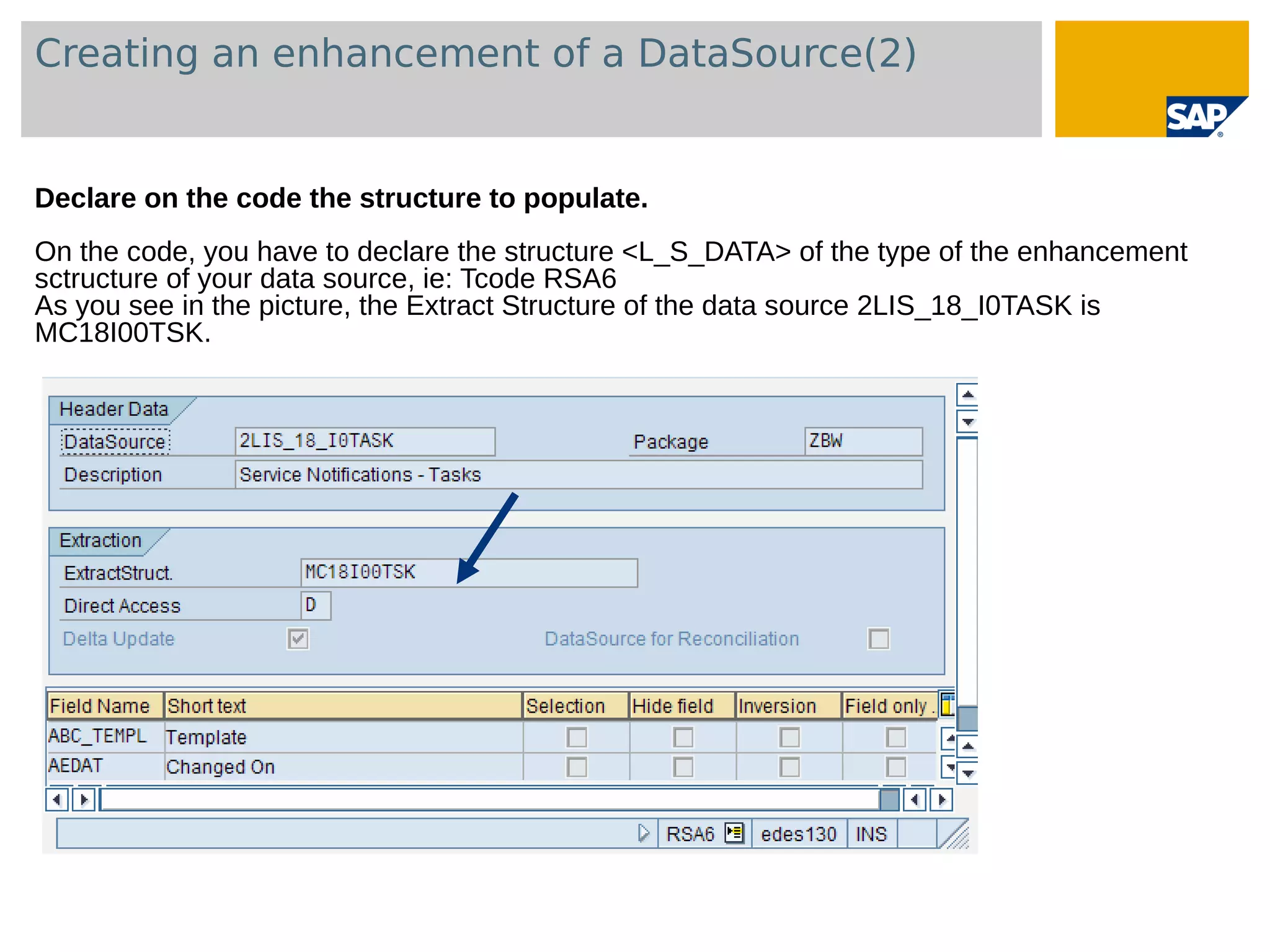
Task: Check Selection for the ABC_TEMPL field
Action: click(x=577, y=738)
